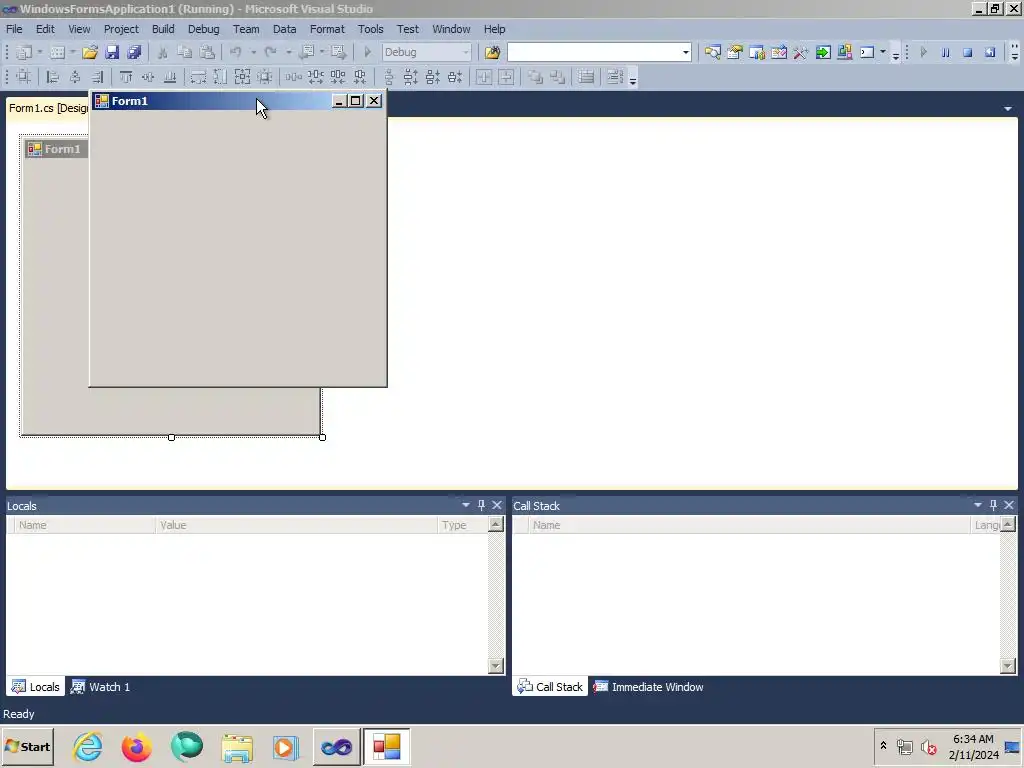Click the green arrow Start Page icon
Screen dimensions: 1024x768
pos(823,52)
